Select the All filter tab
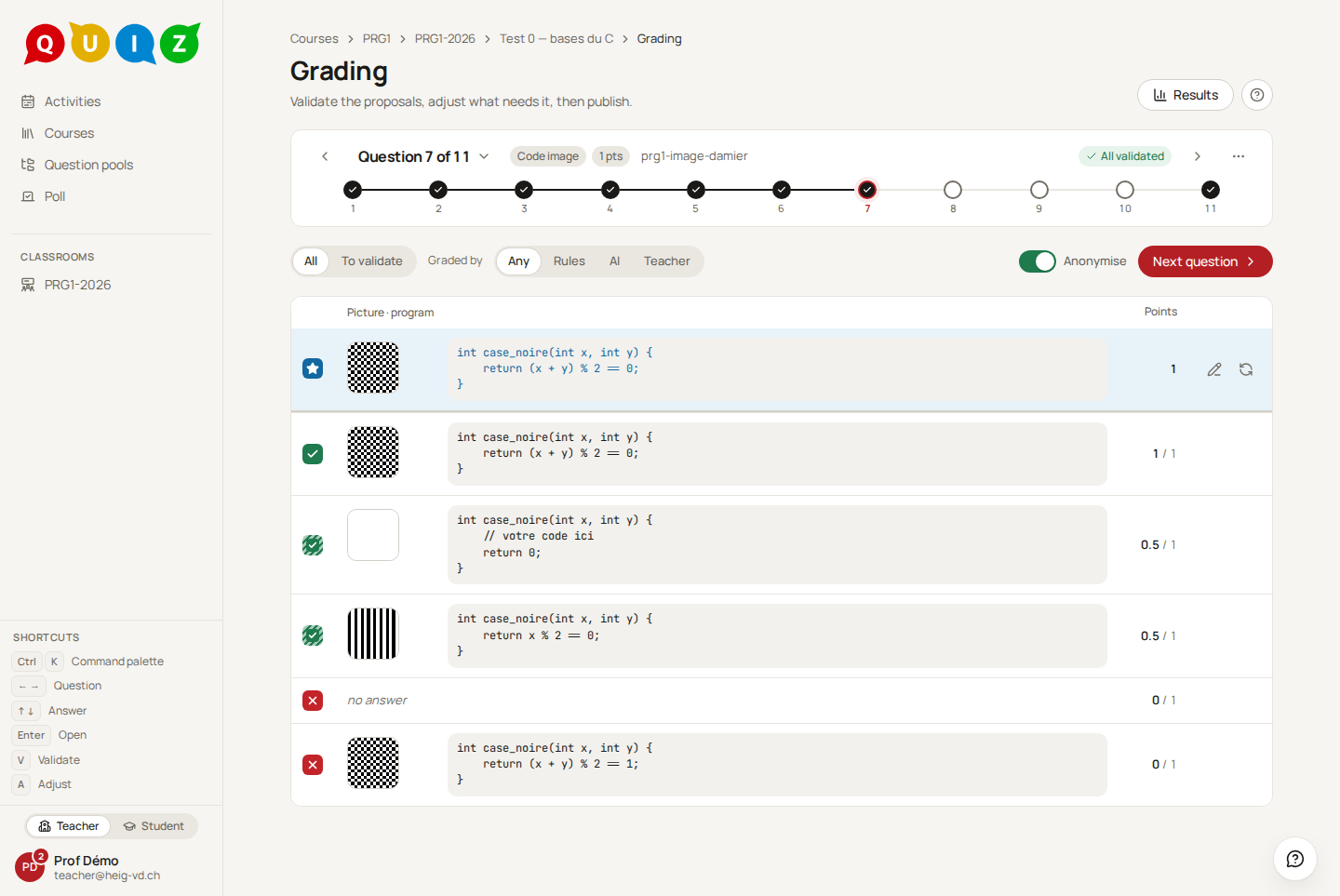 [311, 261]
